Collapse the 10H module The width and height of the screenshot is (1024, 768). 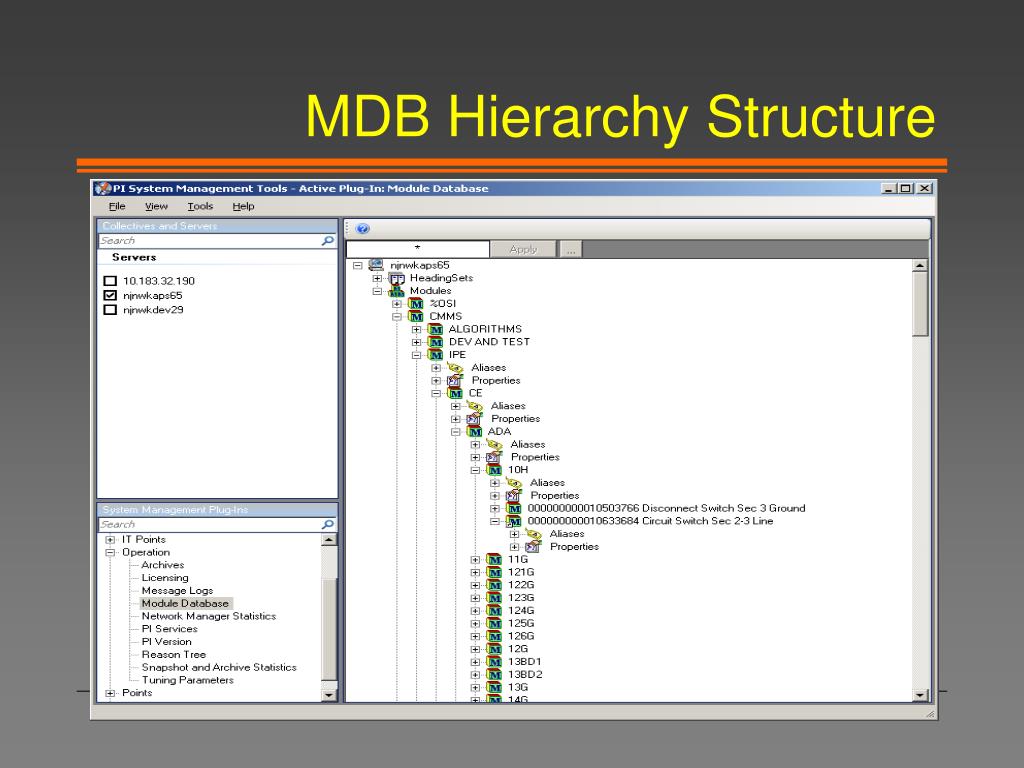[475, 470]
